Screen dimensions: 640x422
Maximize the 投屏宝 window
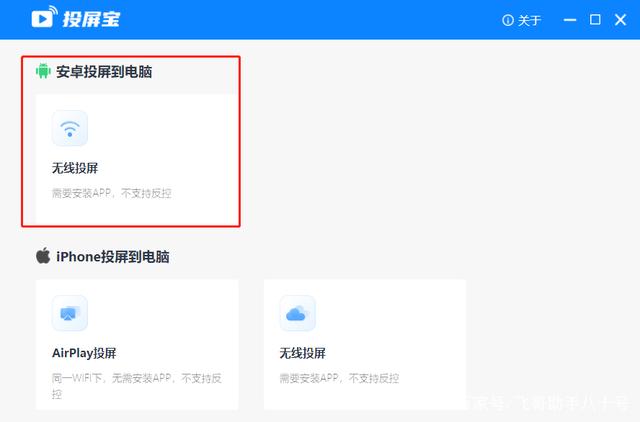coord(595,20)
